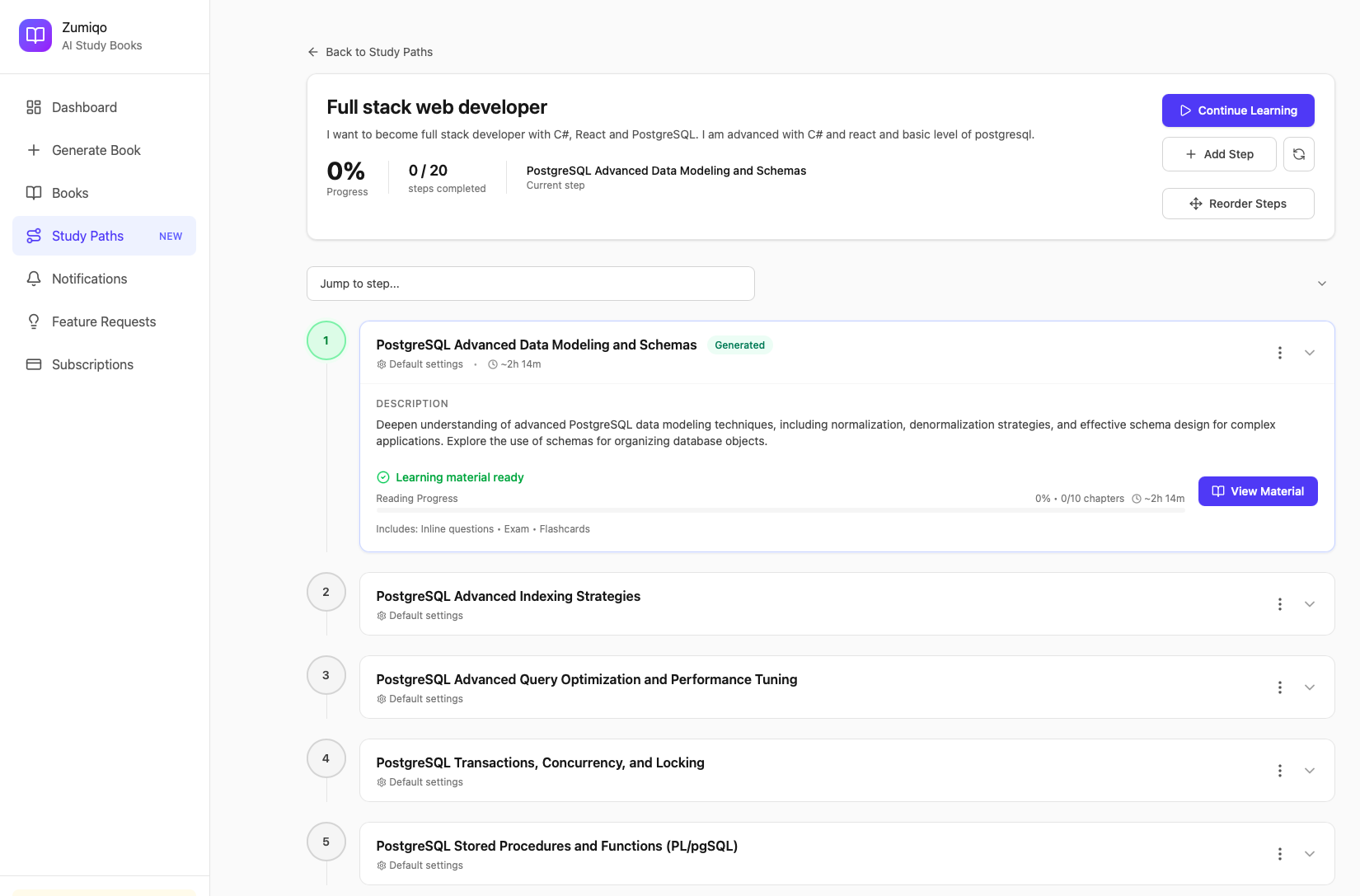The height and width of the screenshot is (896, 1360).
Task: Click the Continue Learning button
Action: click(1238, 110)
